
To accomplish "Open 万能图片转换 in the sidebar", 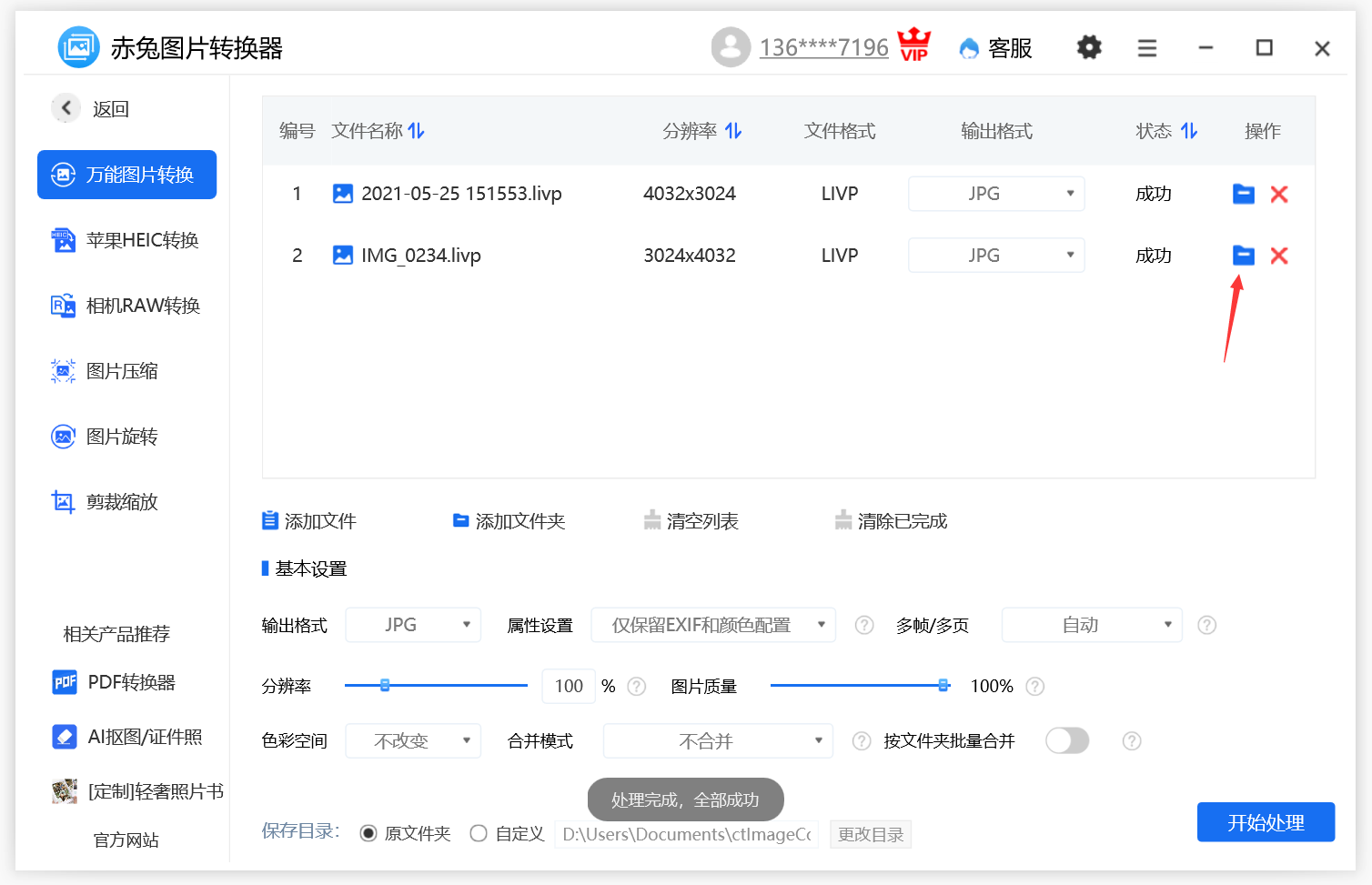I will coord(126,175).
